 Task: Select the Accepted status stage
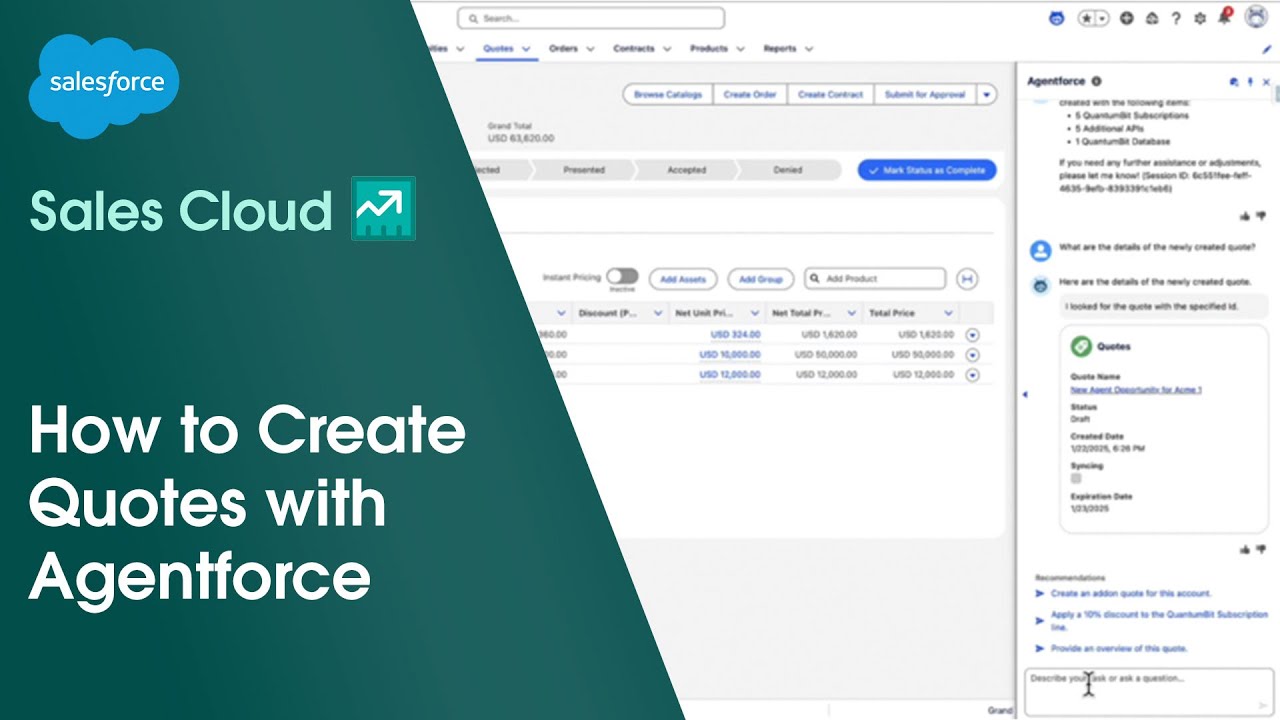pos(687,170)
